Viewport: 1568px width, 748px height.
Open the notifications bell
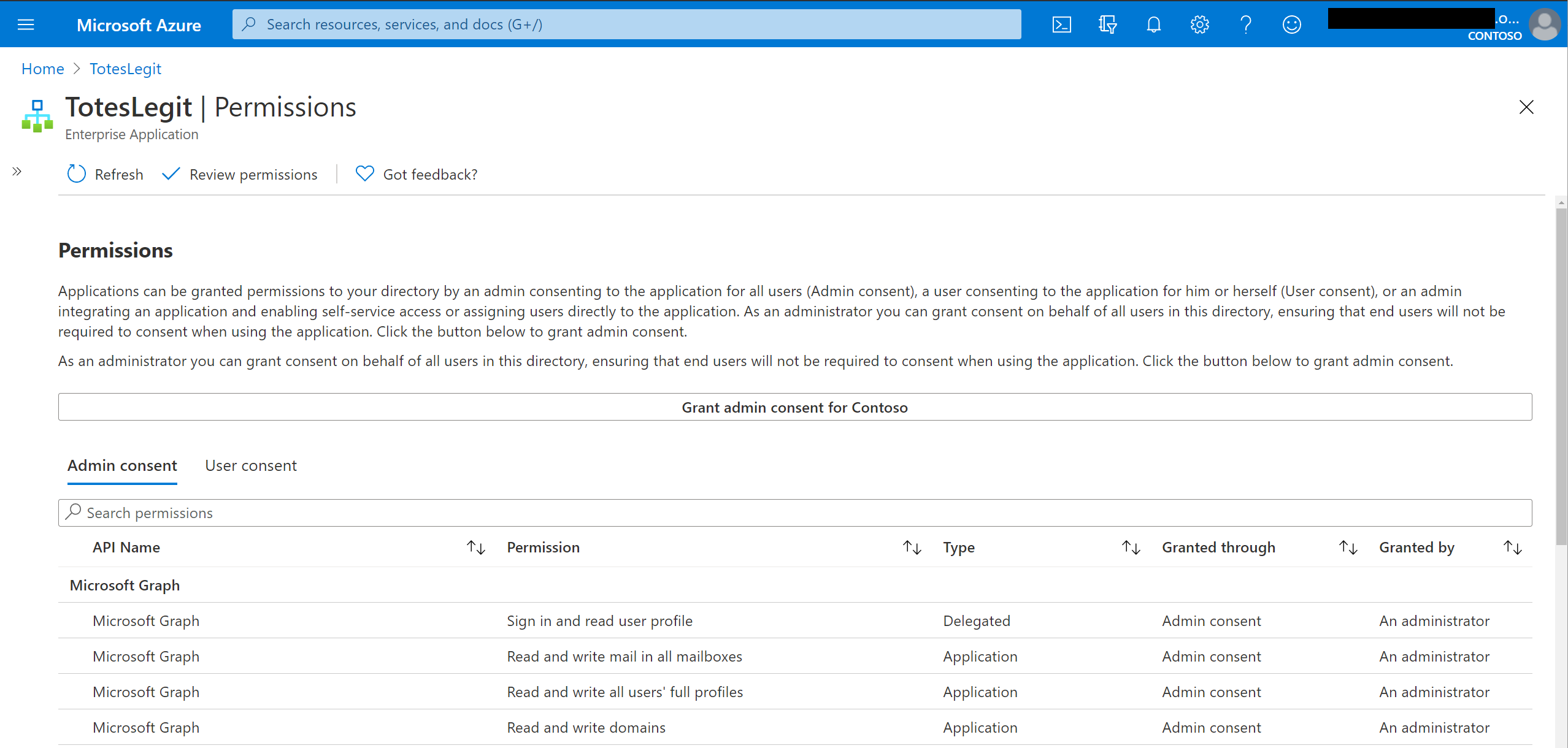1153,25
